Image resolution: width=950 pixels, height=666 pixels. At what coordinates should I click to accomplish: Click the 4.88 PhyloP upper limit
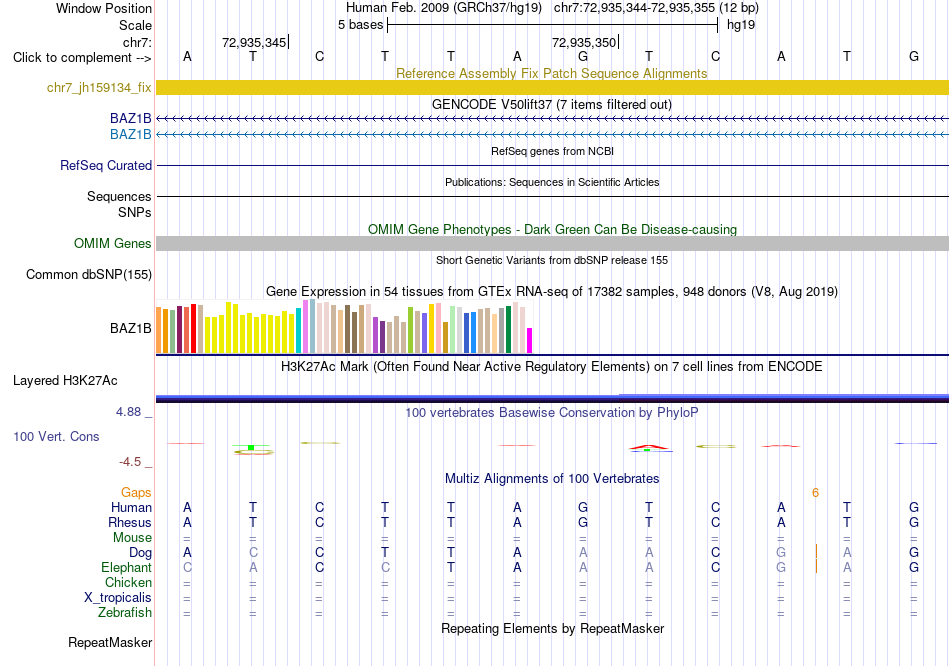point(128,412)
